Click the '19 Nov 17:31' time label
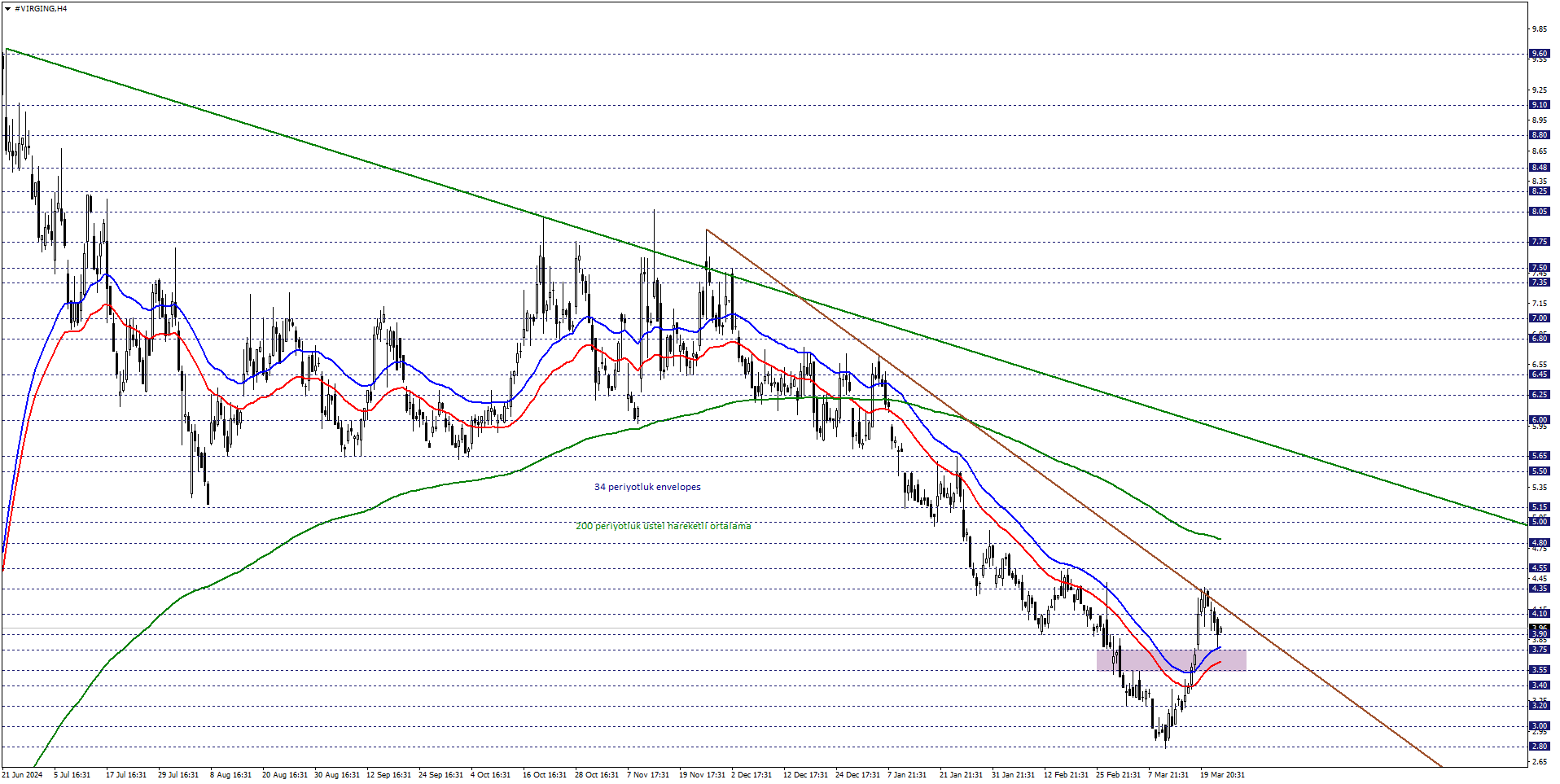Screen dimensions: 1560x784 click(x=702, y=775)
